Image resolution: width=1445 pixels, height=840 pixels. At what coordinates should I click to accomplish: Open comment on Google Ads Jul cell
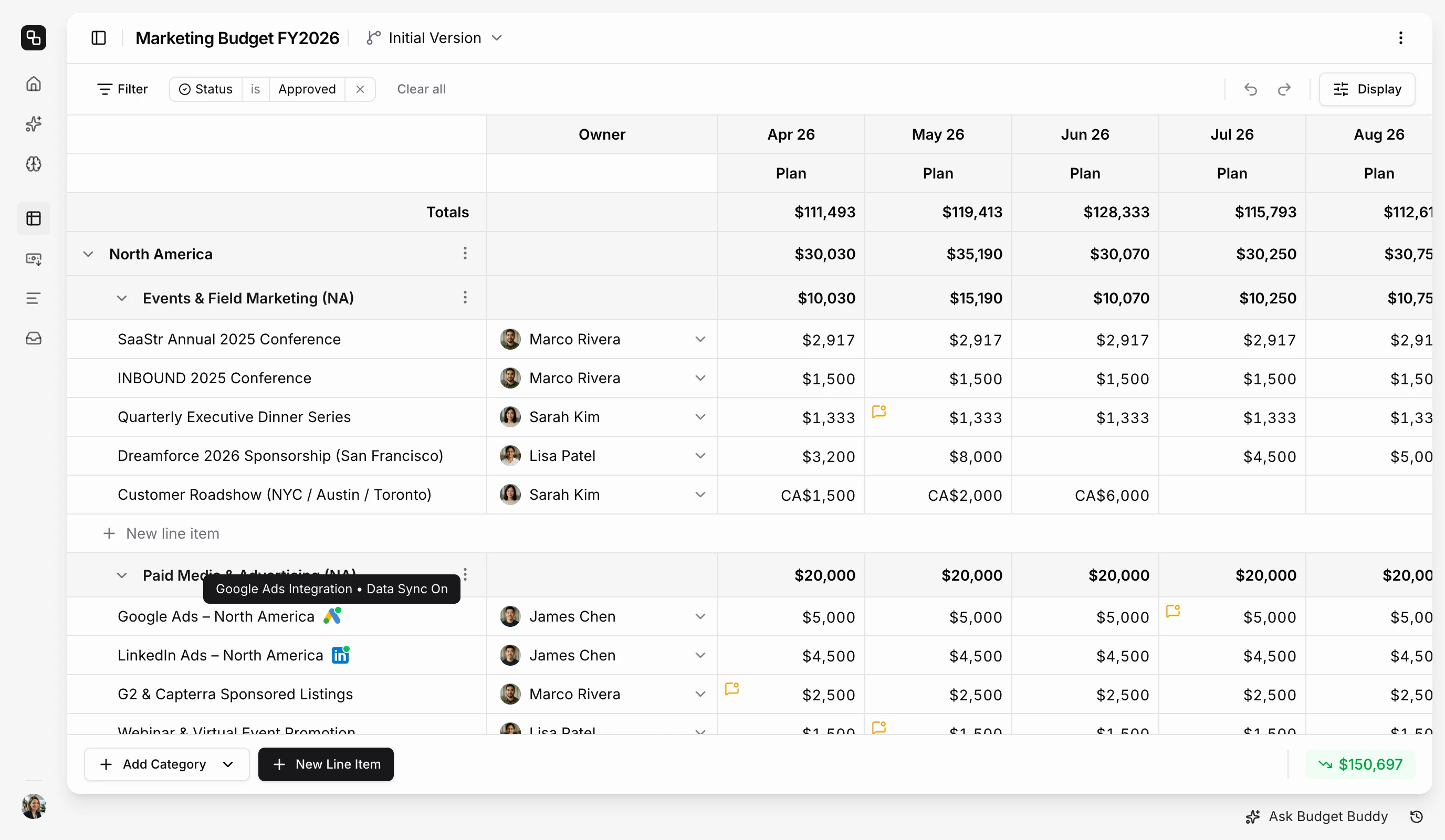pos(1172,611)
